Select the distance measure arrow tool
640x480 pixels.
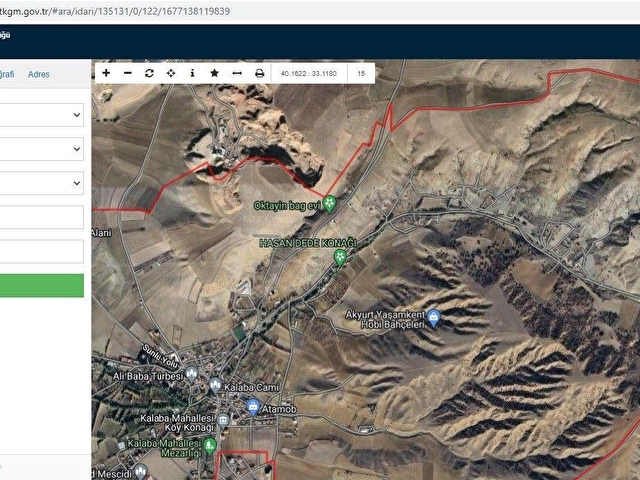click(237, 73)
